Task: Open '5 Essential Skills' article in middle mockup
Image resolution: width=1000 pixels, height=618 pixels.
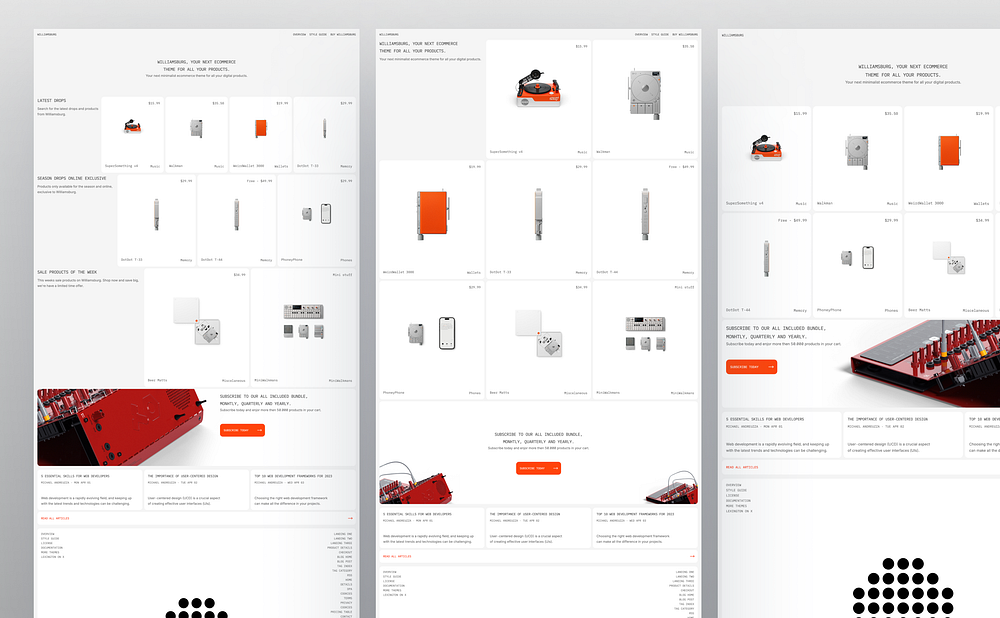Action: tap(432, 528)
